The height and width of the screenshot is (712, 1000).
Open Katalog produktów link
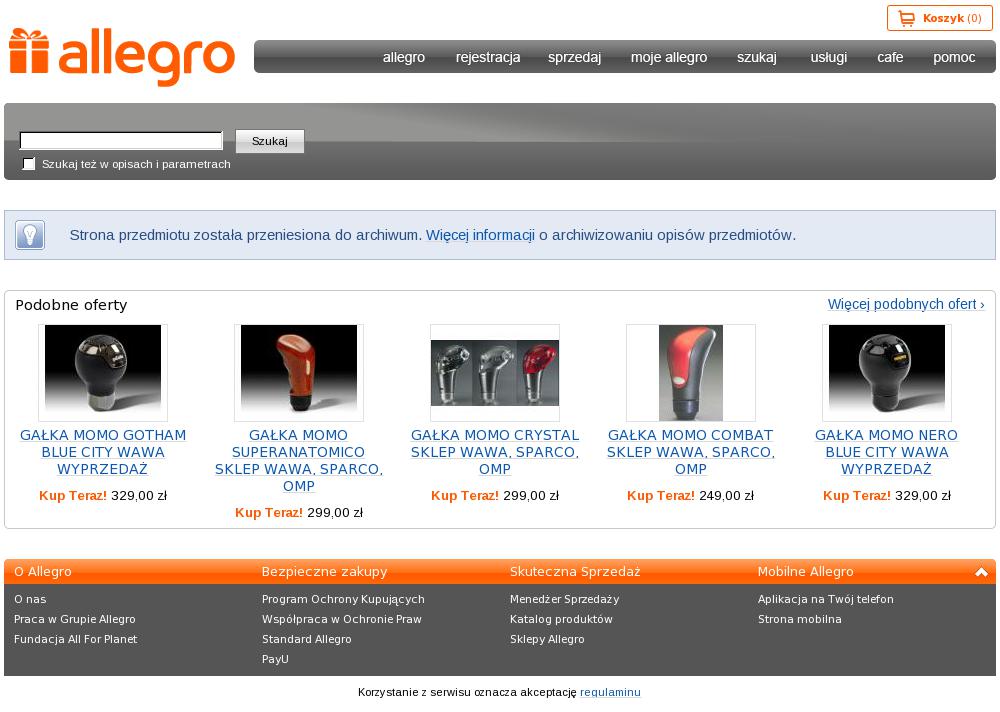(561, 619)
